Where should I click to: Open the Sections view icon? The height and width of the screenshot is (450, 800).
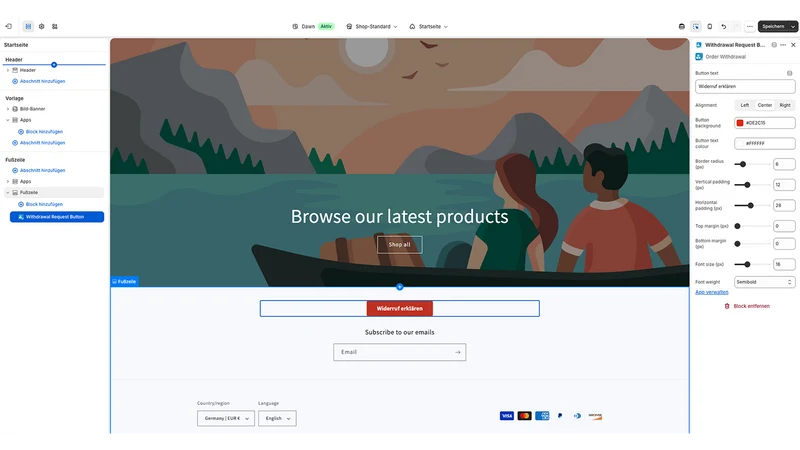28,26
